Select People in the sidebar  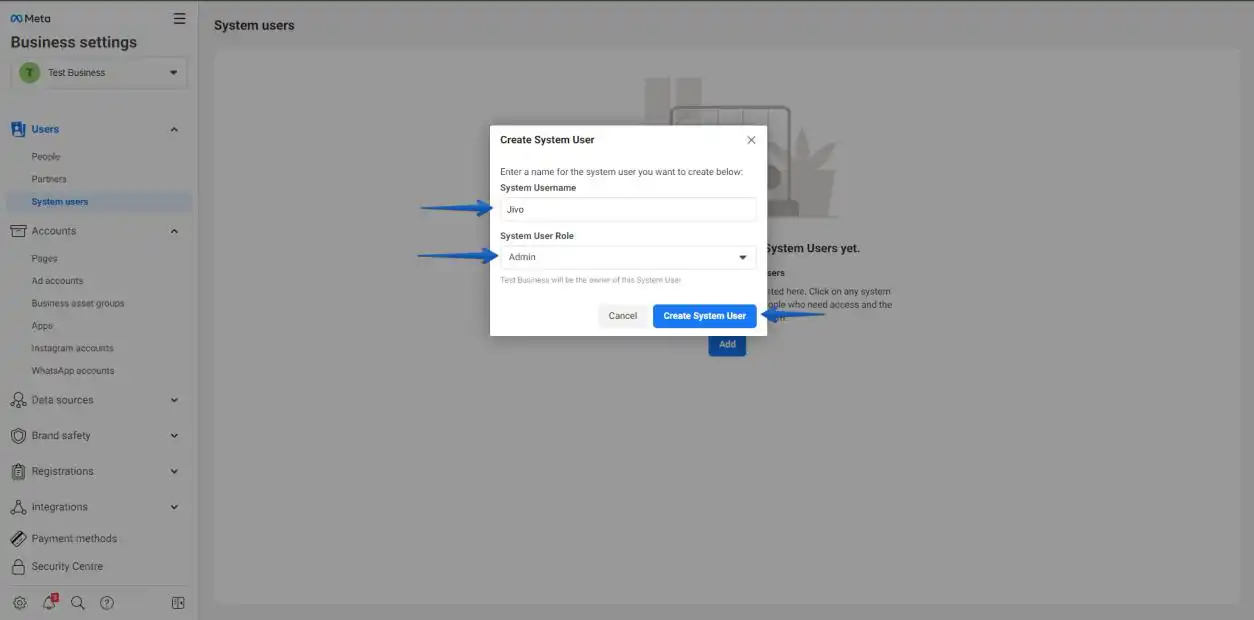46,157
